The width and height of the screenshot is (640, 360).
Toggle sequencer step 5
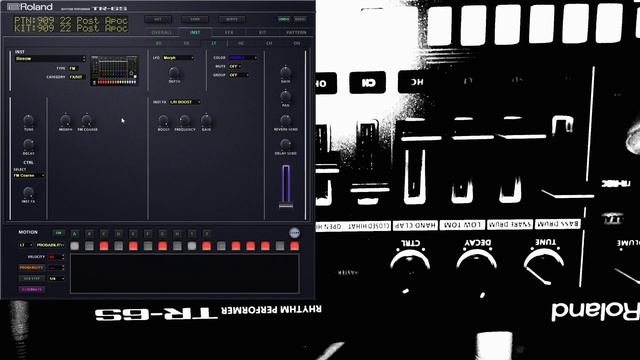(x=133, y=246)
